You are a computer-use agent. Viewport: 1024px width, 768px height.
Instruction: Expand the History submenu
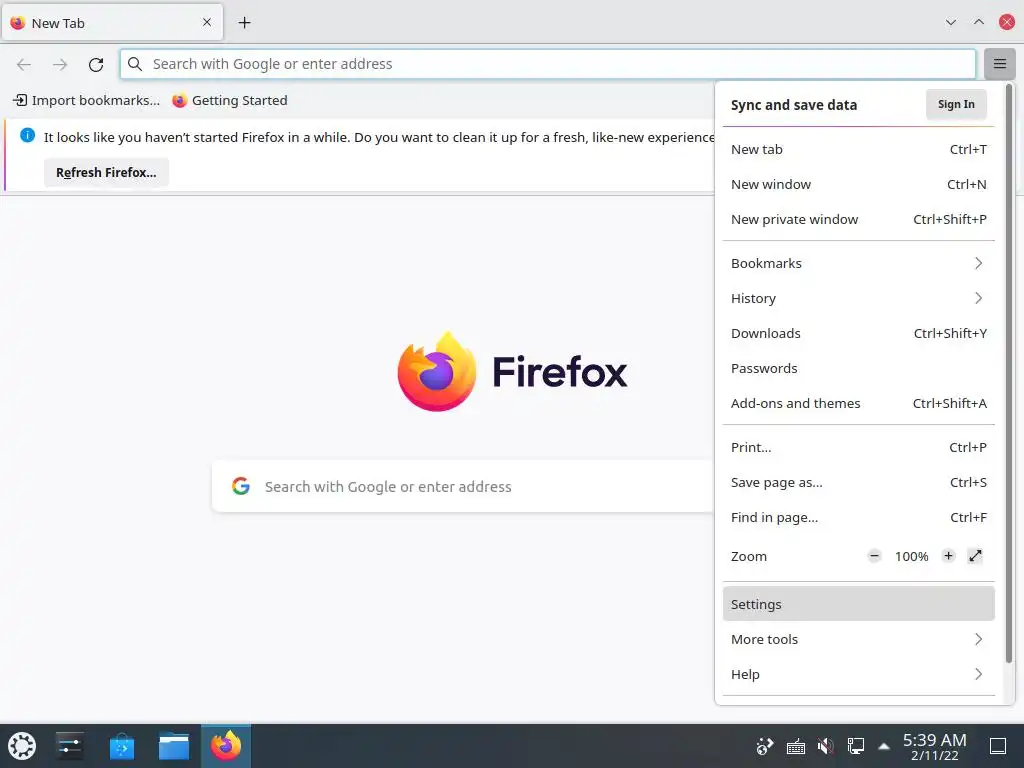[858, 298]
